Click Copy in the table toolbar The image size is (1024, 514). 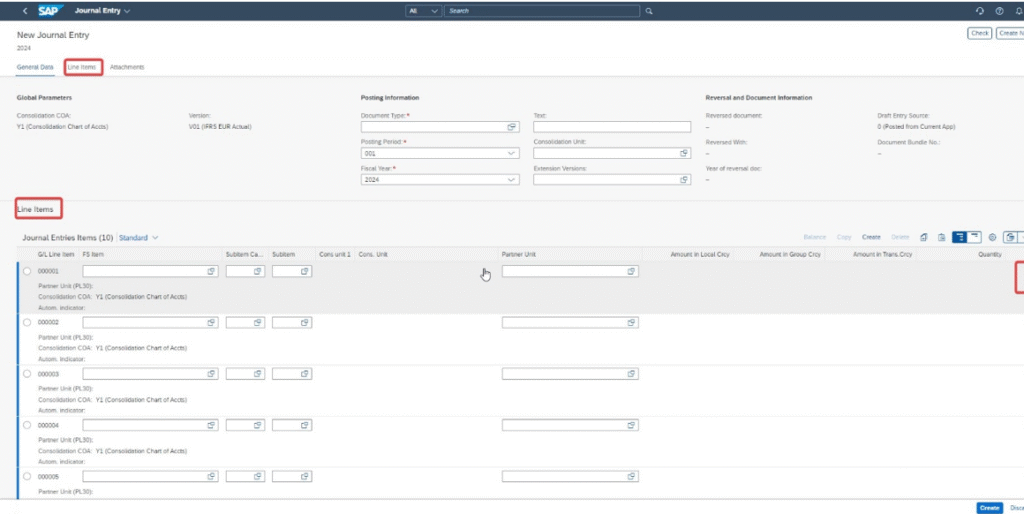pyautogui.click(x=844, y=238)
